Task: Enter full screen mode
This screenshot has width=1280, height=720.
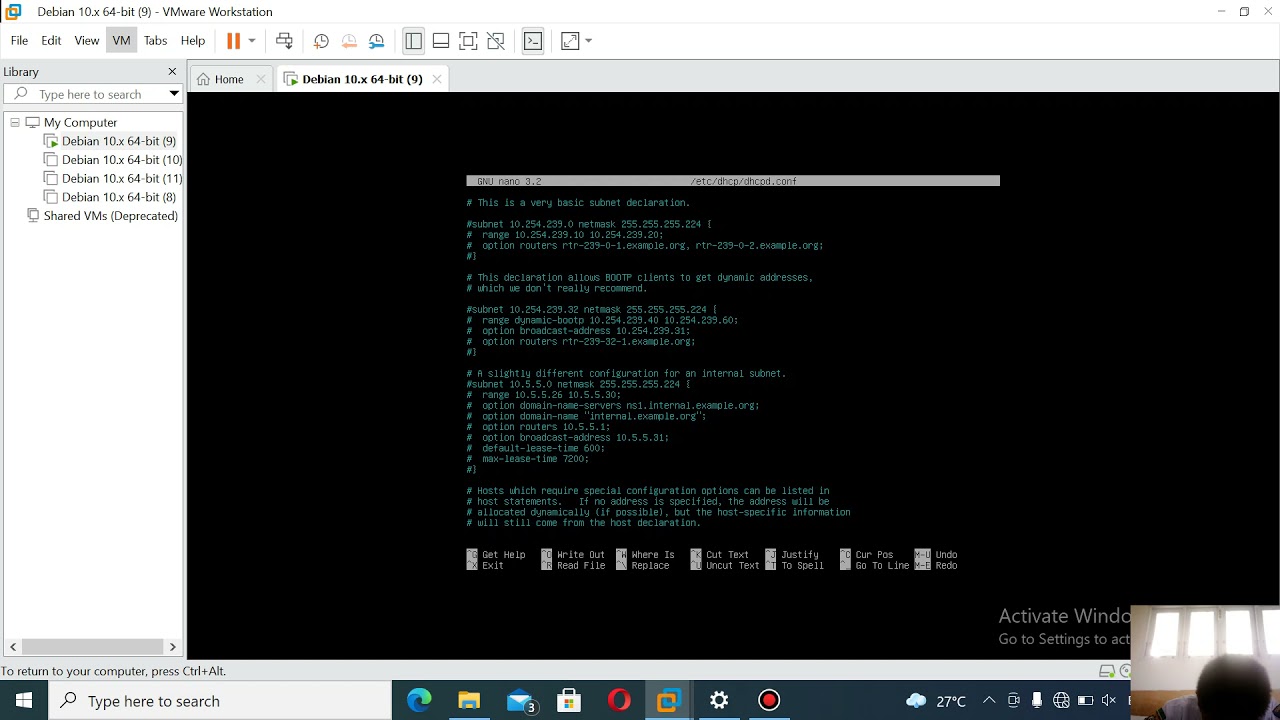Action: point(468,41)
